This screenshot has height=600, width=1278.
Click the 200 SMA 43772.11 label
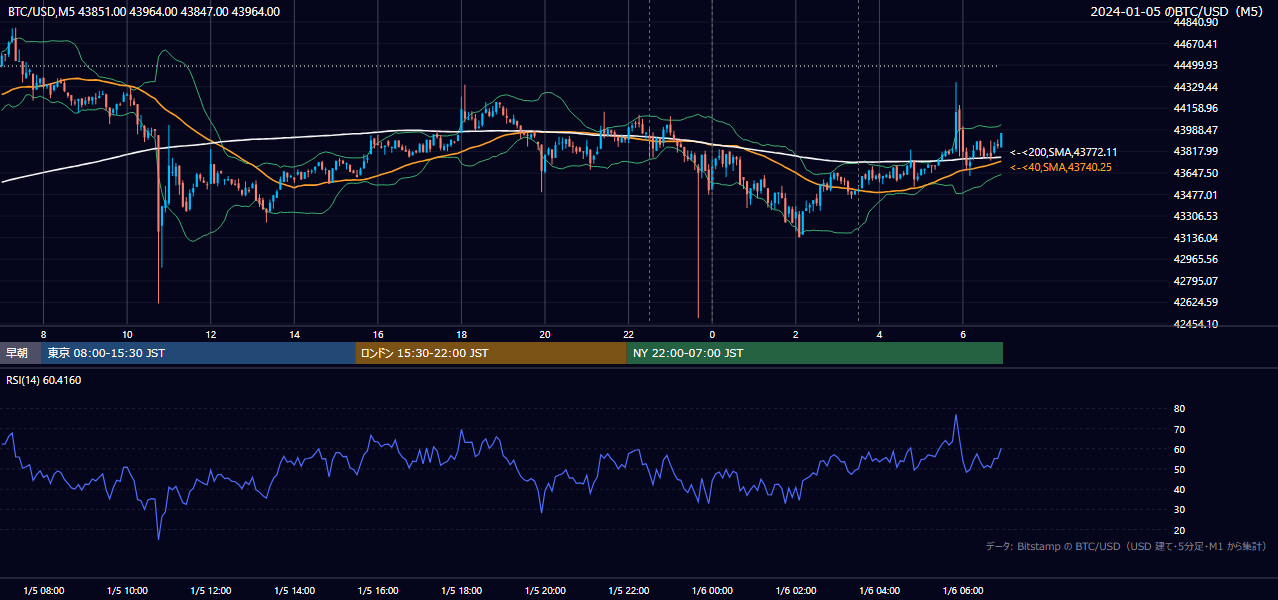(x=1064, y=152)
